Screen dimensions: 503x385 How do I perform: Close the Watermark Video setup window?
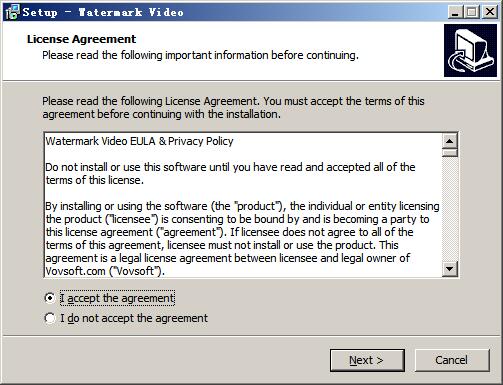click(490, 12)
